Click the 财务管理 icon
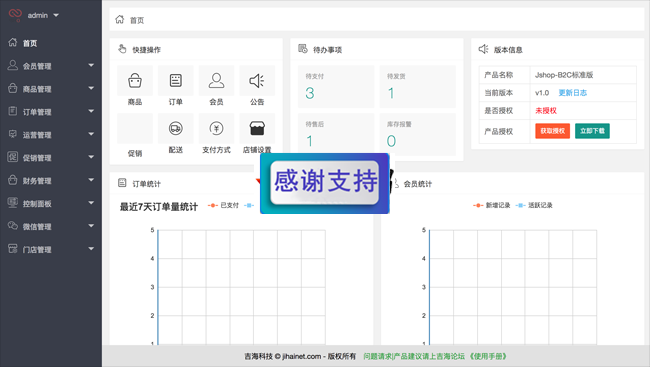Screen dimensions: 650x367 (13, 180)
